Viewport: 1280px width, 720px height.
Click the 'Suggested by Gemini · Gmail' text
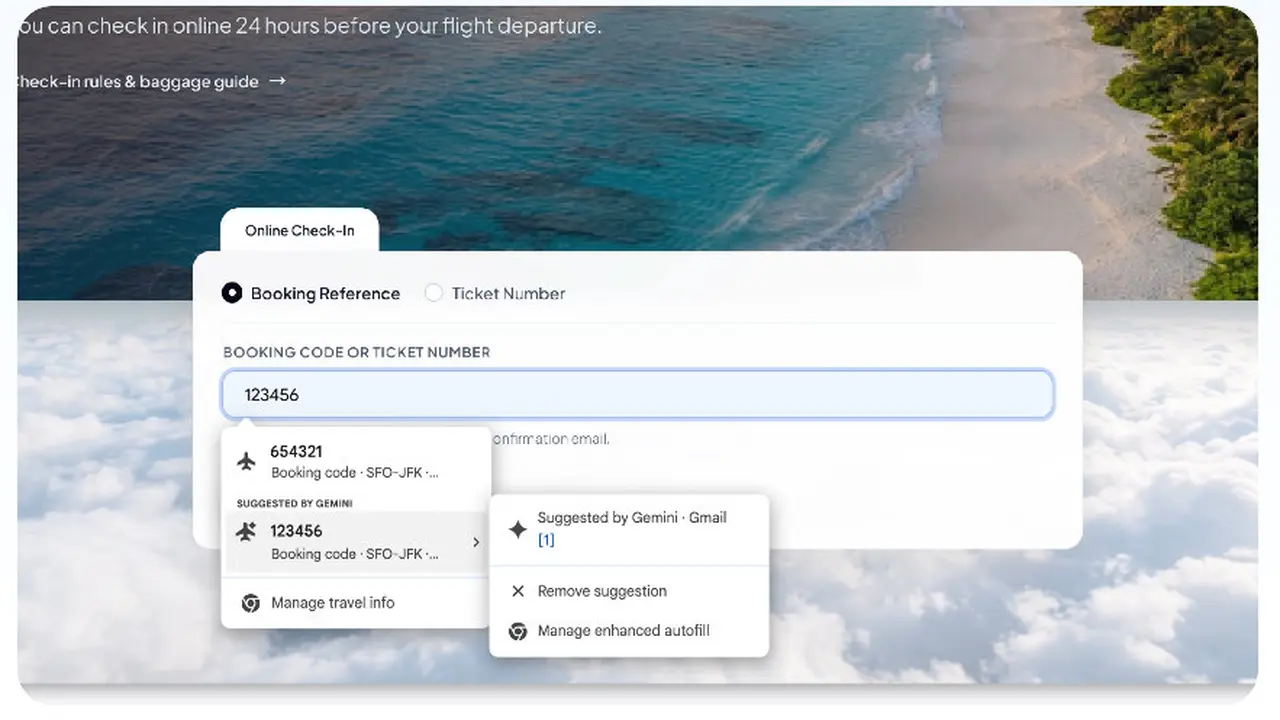click(632, 518)
